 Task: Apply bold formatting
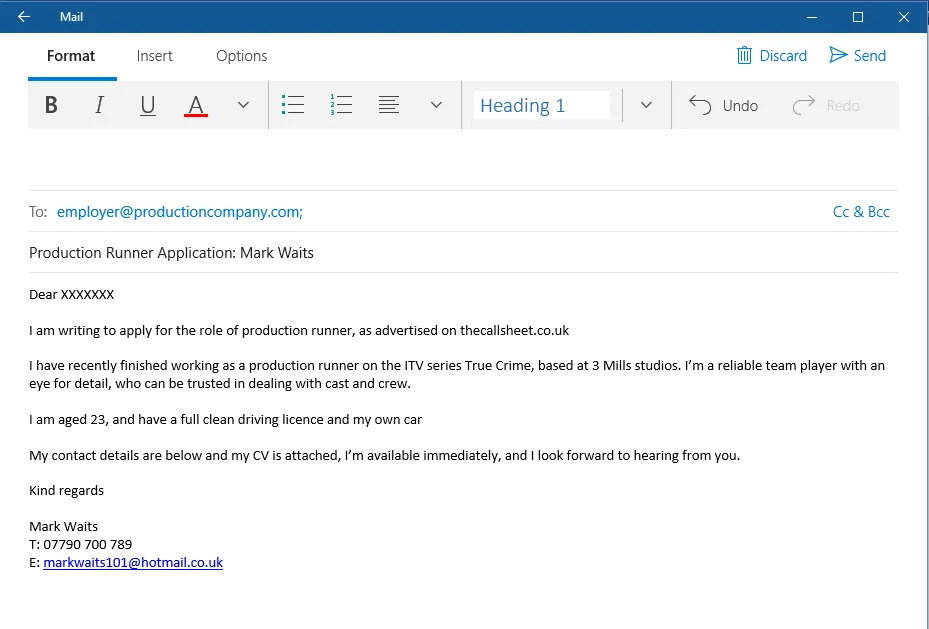(x=51, y=104)
